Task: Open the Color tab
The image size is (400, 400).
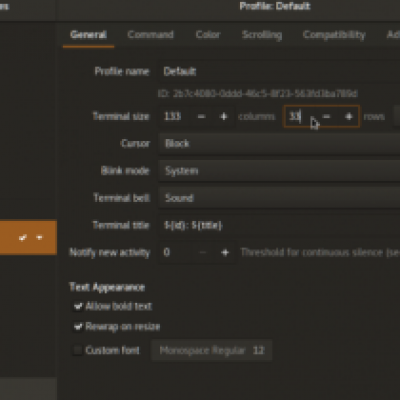Action: point(208,35)
